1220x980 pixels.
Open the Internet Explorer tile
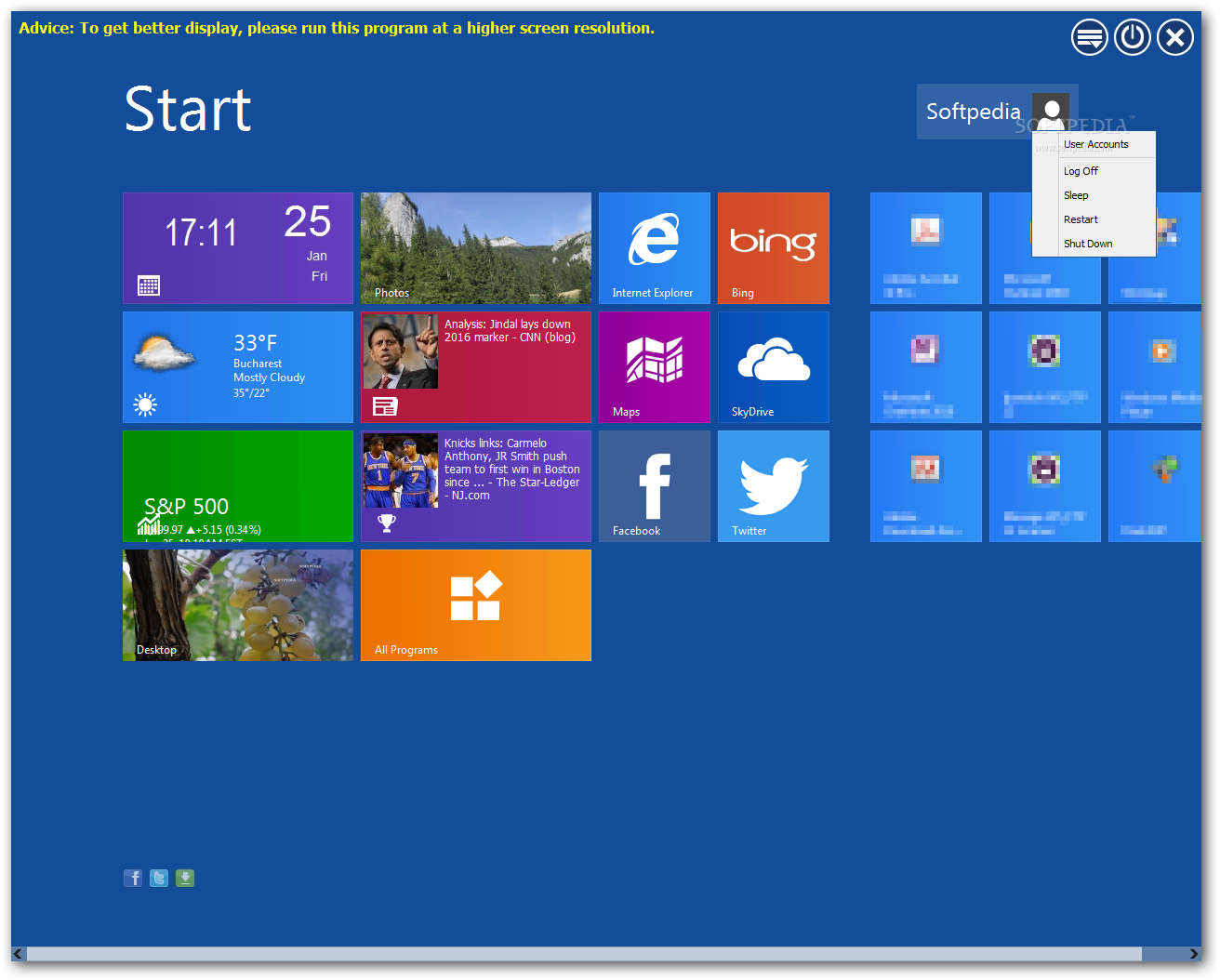[x=655, y=248]
